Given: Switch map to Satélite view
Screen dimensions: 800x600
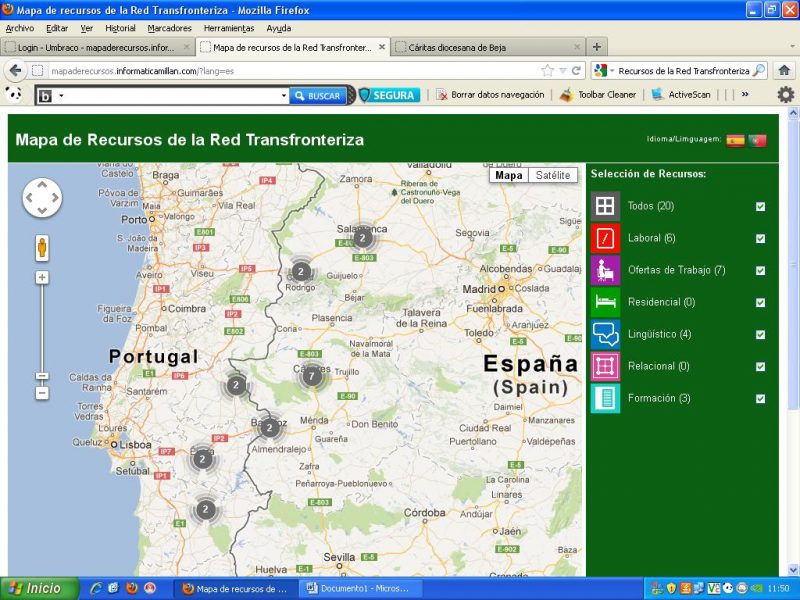Looking at the screenshot, I should 553,175.
